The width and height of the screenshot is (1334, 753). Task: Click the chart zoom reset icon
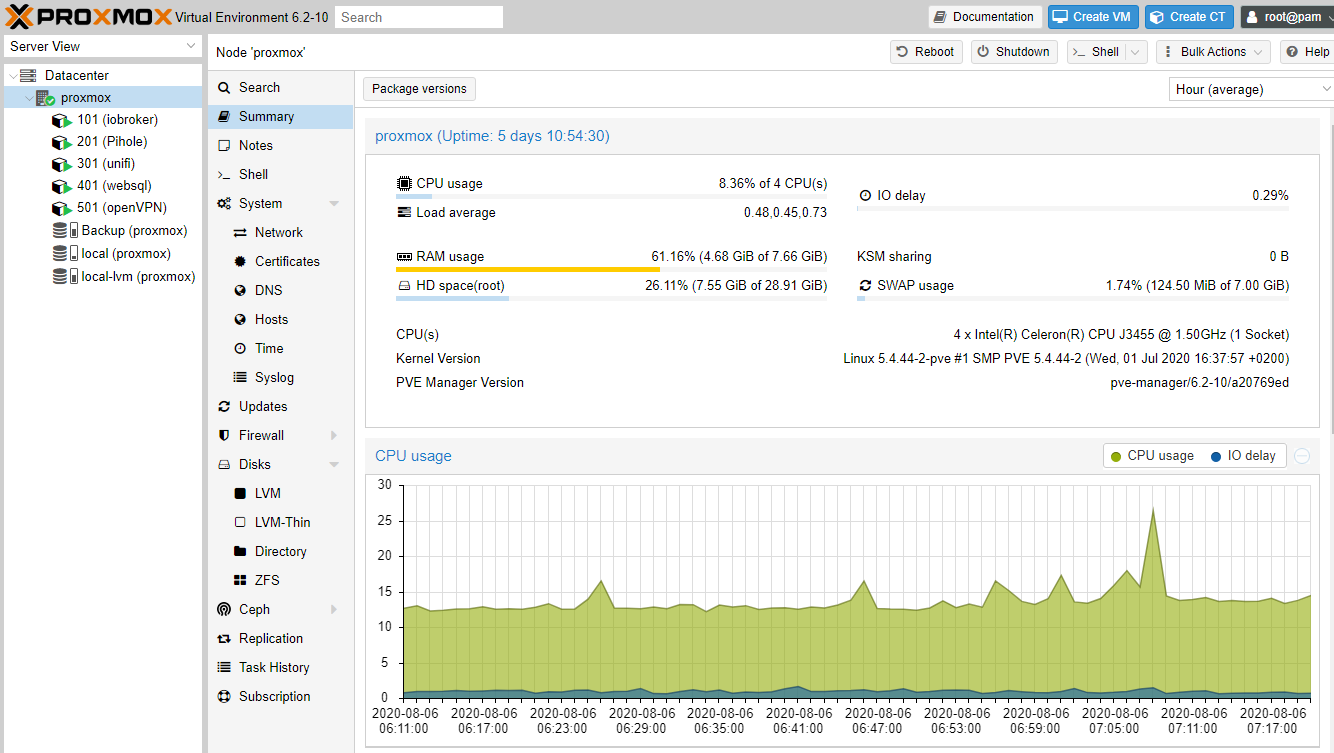[1302, 456]
